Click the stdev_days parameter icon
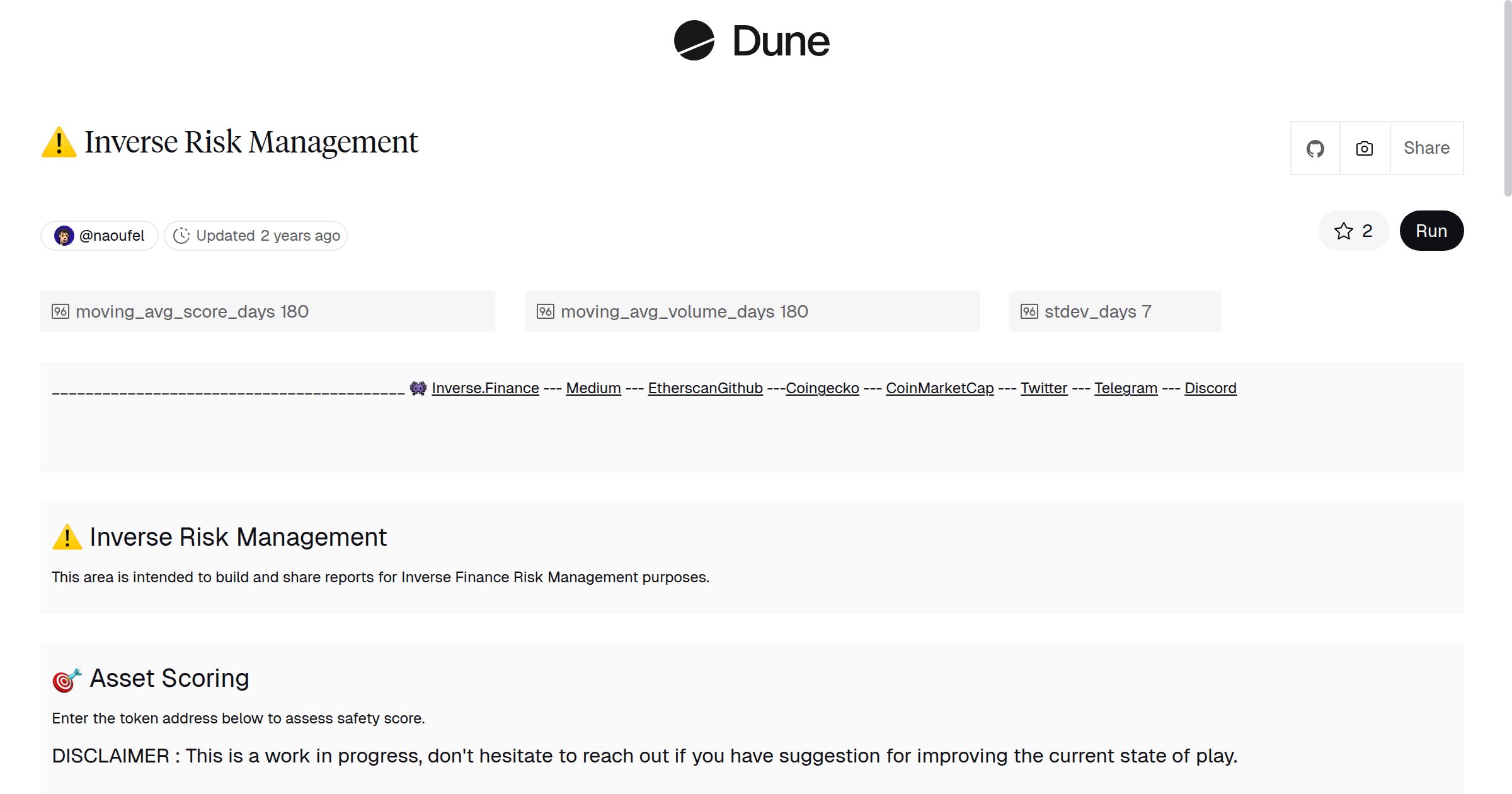The image size is (1512, 794). coord(1029,311)
